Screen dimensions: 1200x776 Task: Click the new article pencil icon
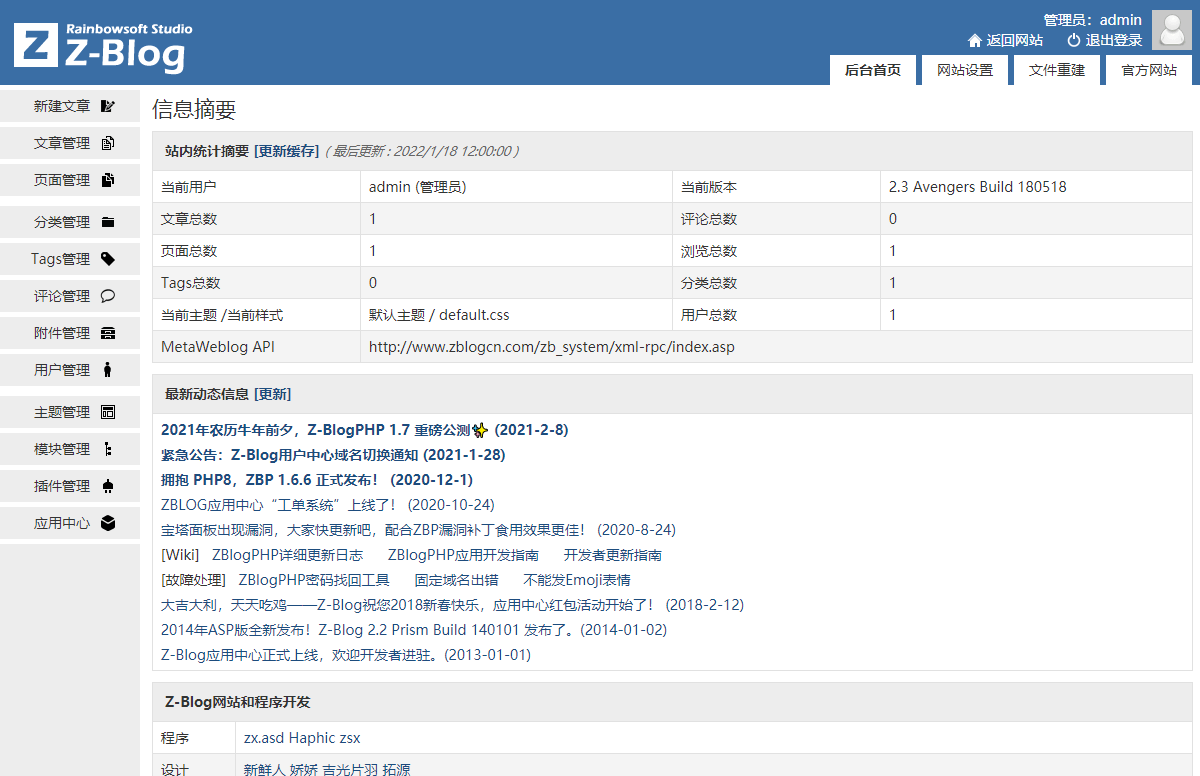(108, 106)
